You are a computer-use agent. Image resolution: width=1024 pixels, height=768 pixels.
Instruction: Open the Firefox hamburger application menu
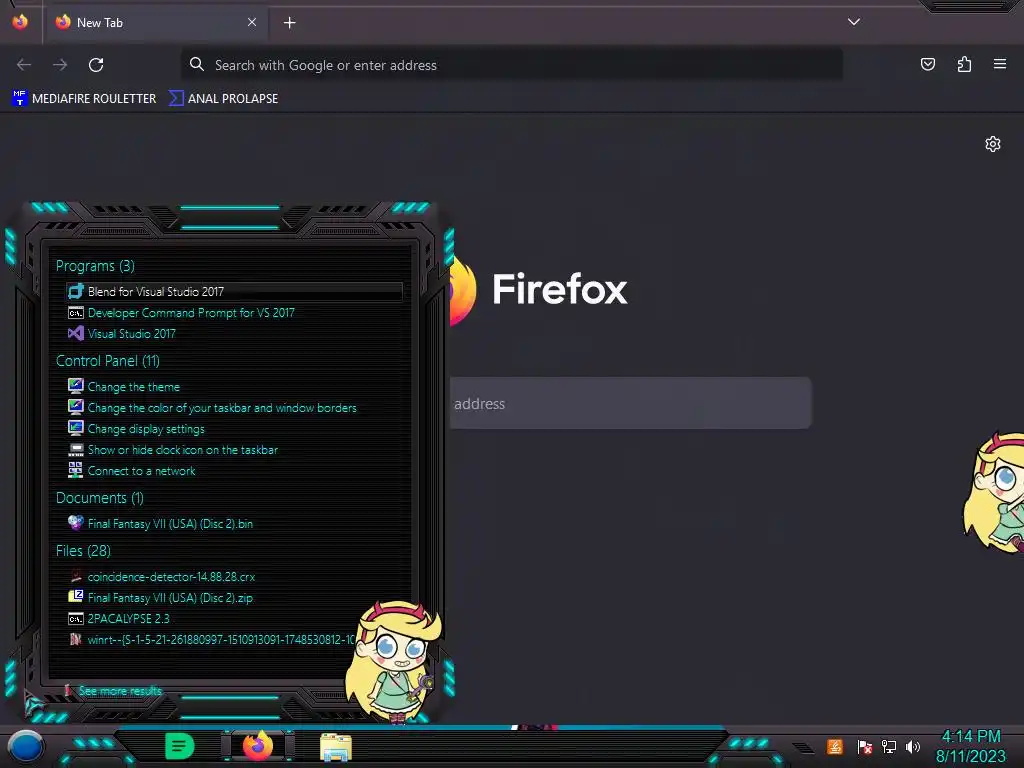coord(1000,64)
